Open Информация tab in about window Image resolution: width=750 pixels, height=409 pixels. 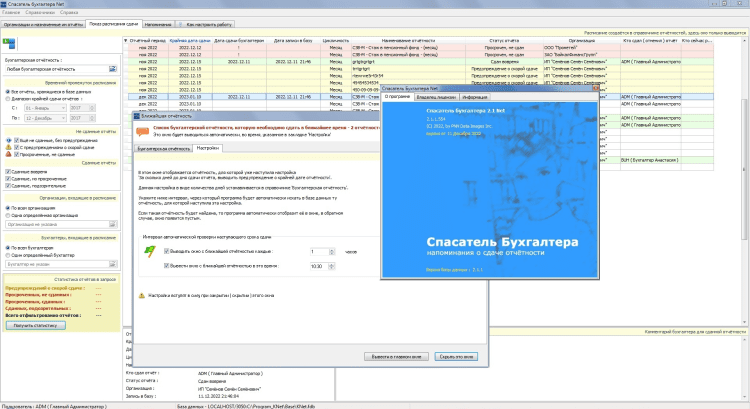pyautogui.click(x=474, y=97)
